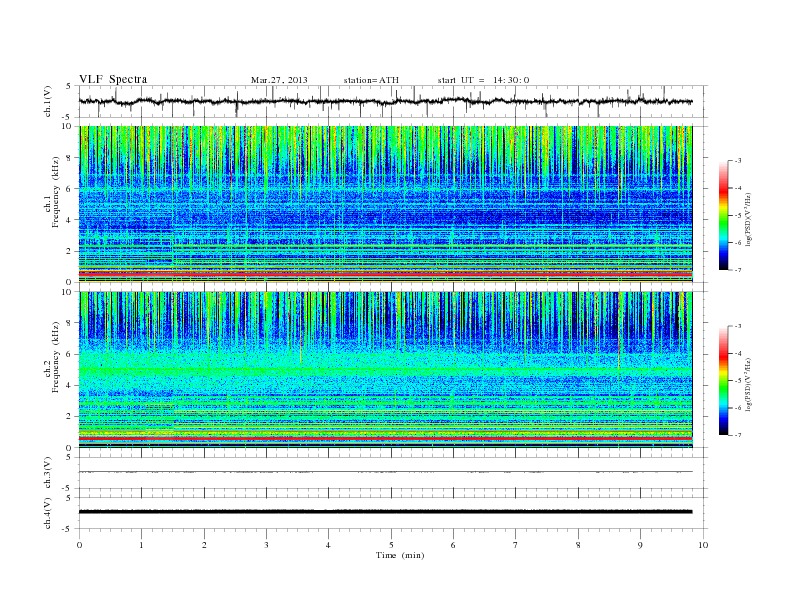Viewport: 792px width, 612px height.
Task: Click the ch.3 voltage trace panel
Action: (392, 473)
